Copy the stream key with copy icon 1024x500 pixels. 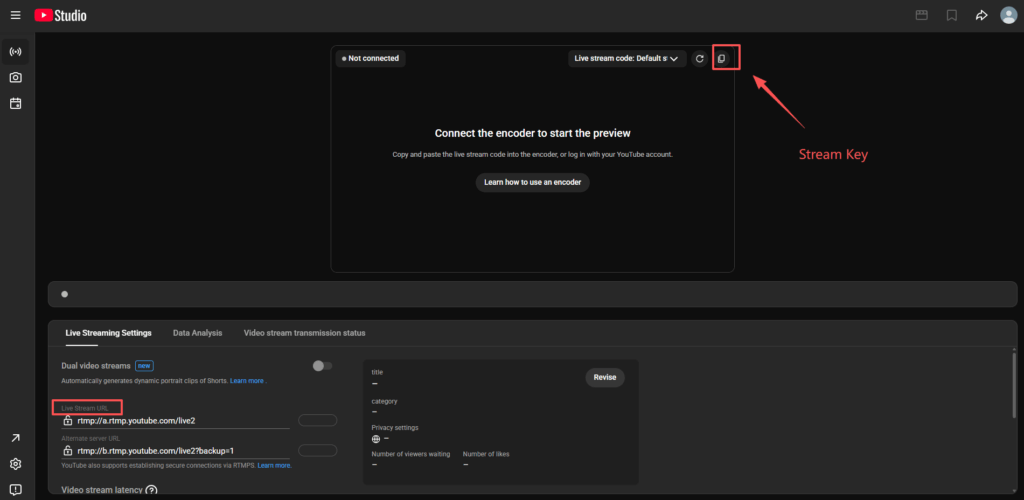[721, 59]
